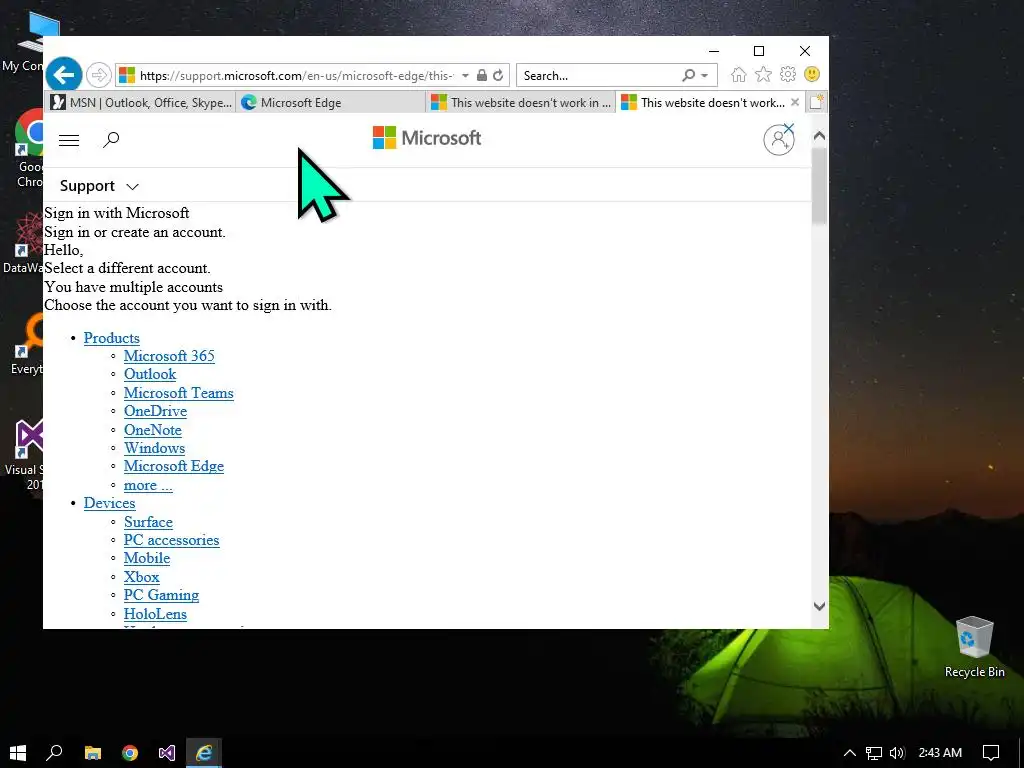Screen dimensions: 1024x768
Task: Send feedback with the smiley icon
Action: pos(812,74)
